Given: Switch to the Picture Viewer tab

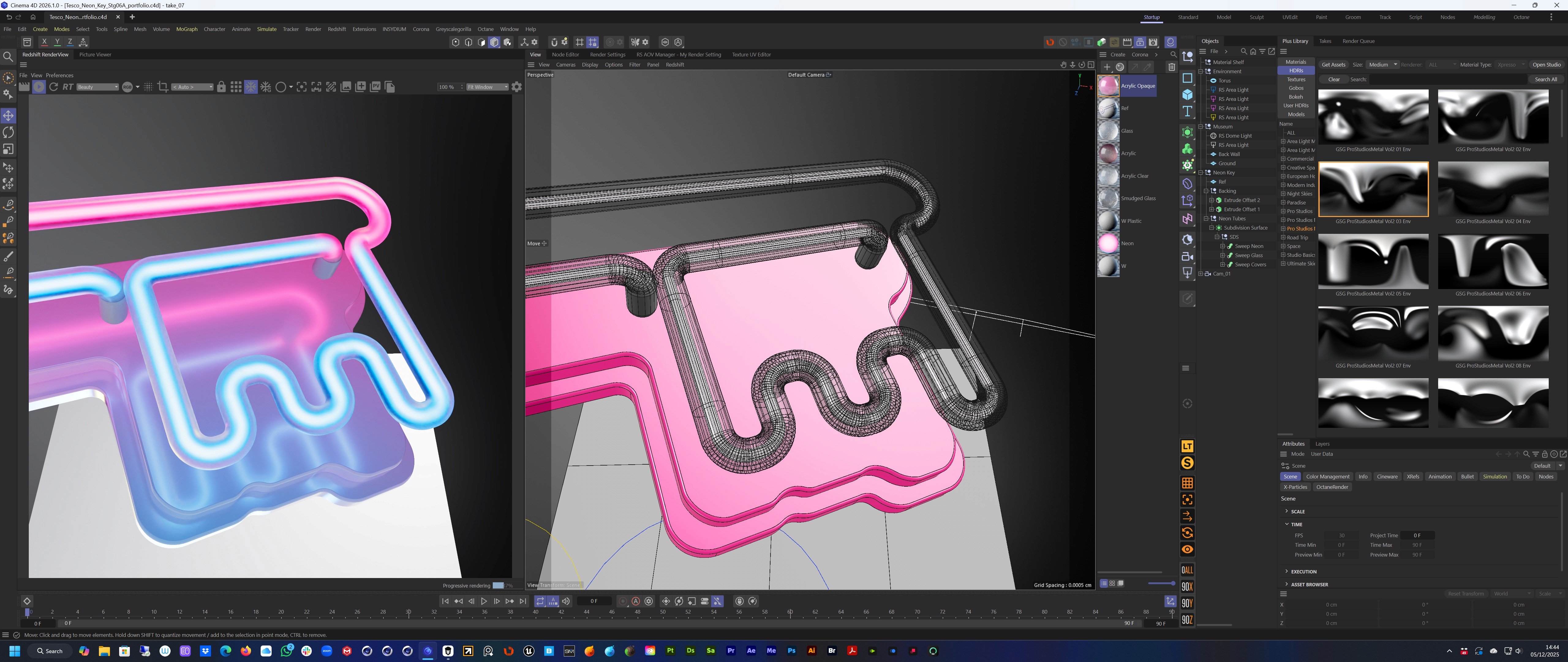Looking at the screenshot, I should click(x=95, y=55).
